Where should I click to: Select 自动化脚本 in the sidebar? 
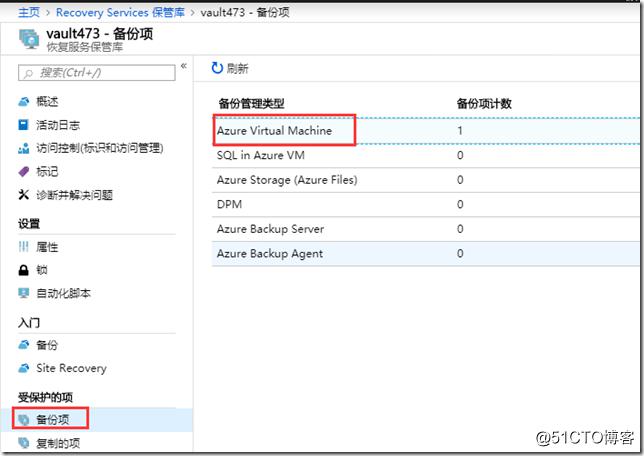(x=63, y=293)
